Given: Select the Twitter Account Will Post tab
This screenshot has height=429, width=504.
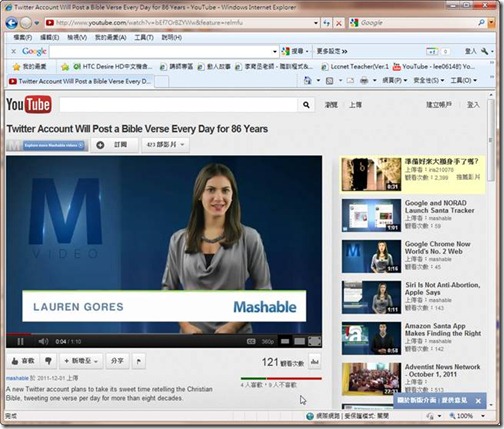Looking at the screenshot, I should pyautogui.click(x=80, y=81).
